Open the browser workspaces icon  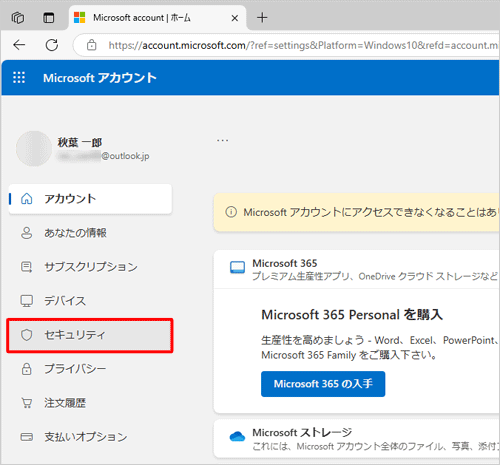(x=18, y=18)
